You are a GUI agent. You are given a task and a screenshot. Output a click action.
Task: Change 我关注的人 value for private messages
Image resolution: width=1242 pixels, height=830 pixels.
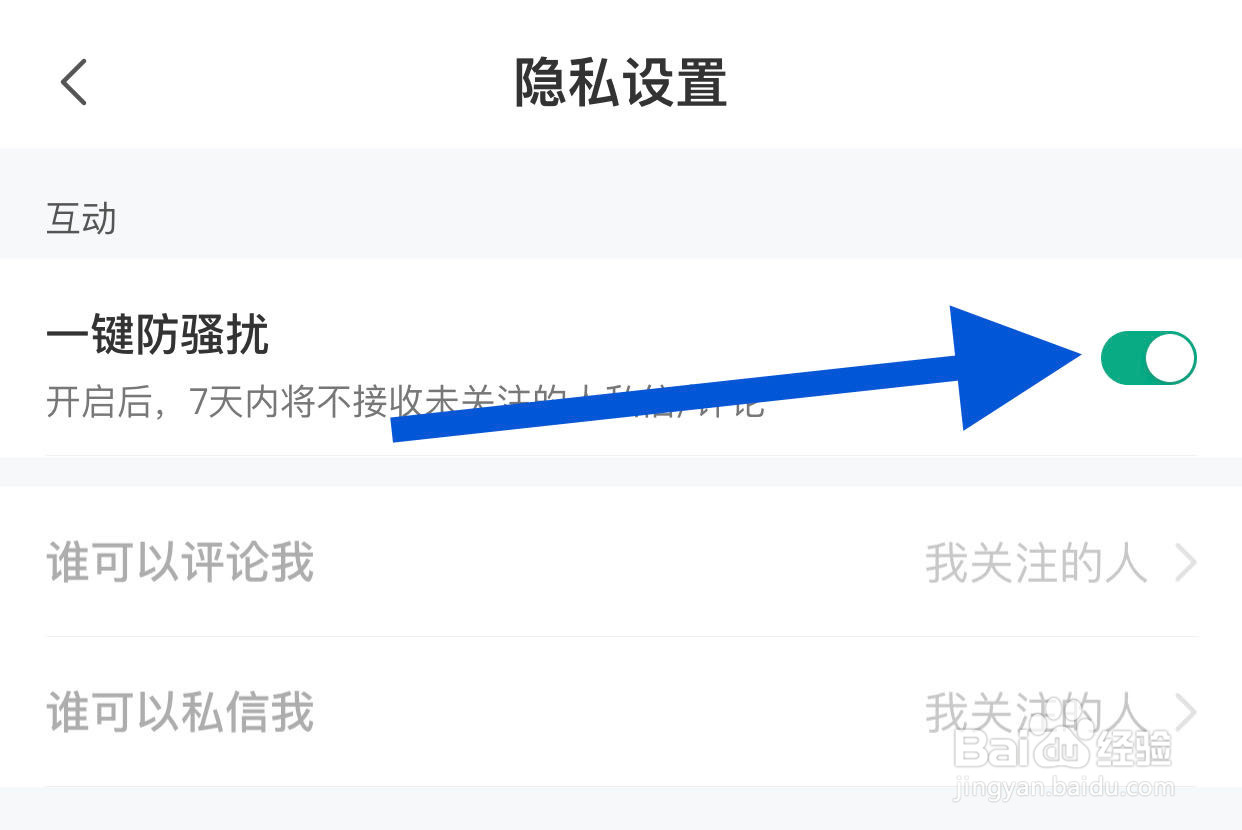(1035, 713)
